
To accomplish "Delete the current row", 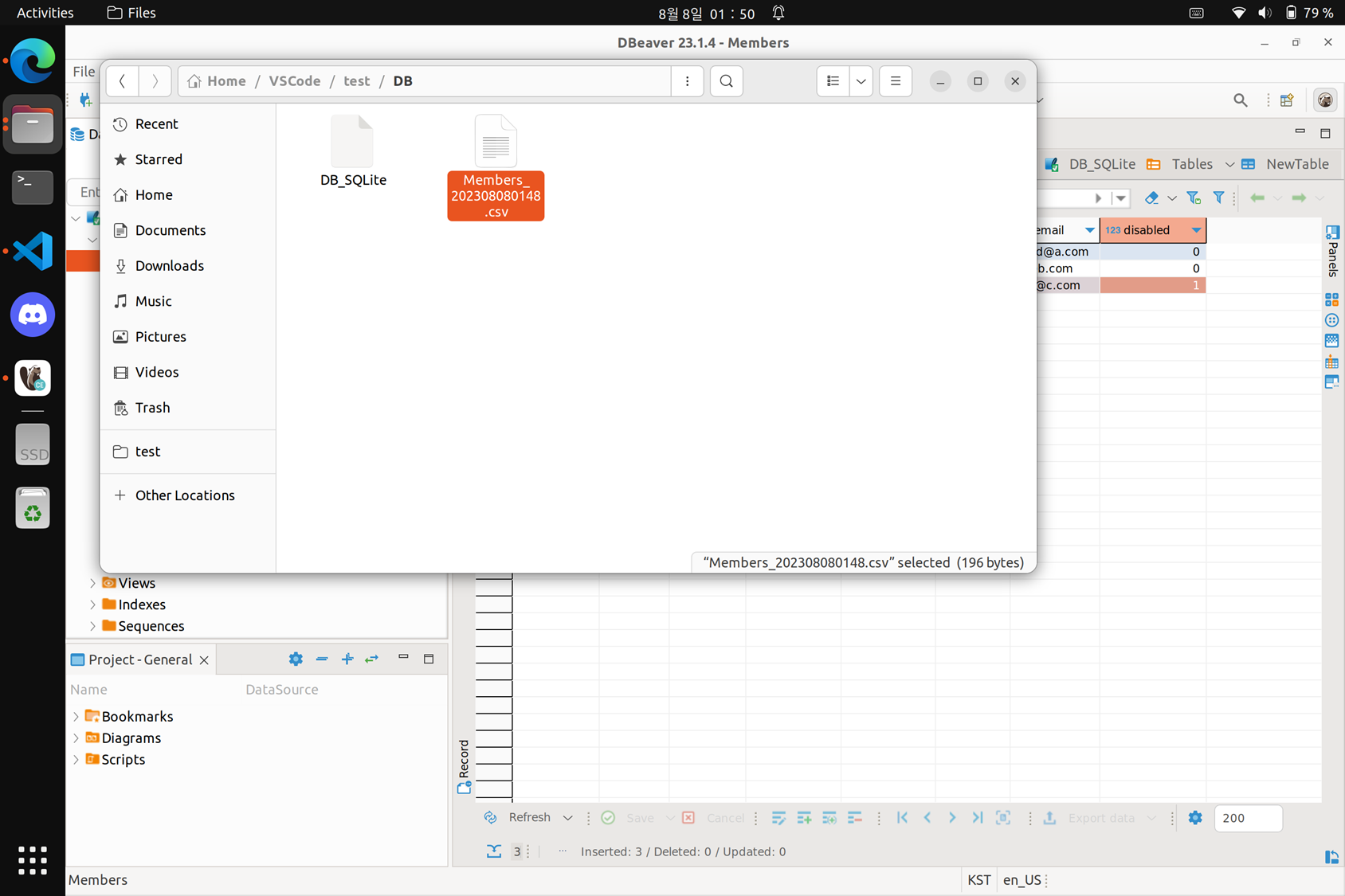I will (x=855, y=818).
